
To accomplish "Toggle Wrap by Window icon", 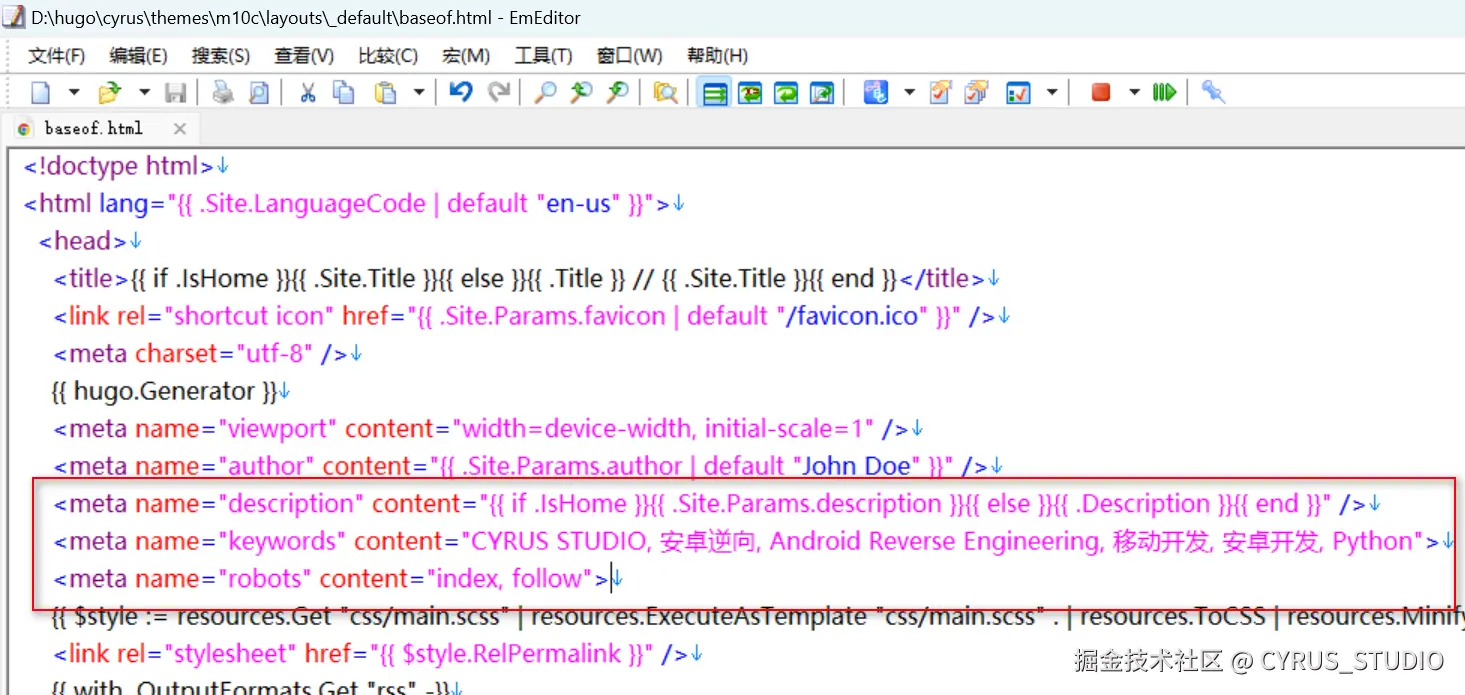I will [x=786, y=93].
